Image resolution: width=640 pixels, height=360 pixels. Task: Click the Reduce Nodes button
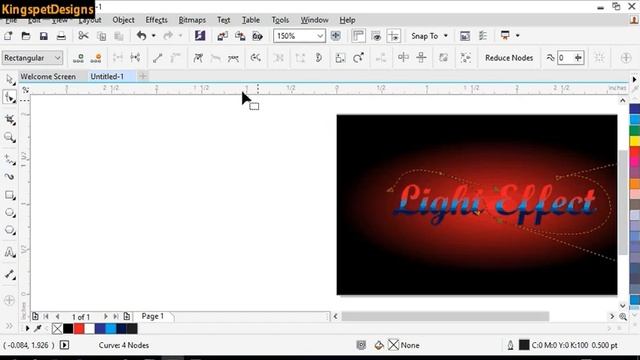[x=509, y=58]
